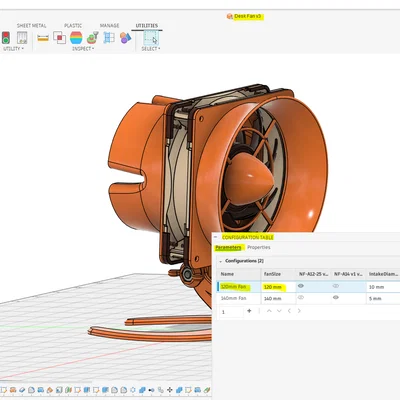Click the colored shapes Inspect icon
400x400 pixels.
(125, 38)
